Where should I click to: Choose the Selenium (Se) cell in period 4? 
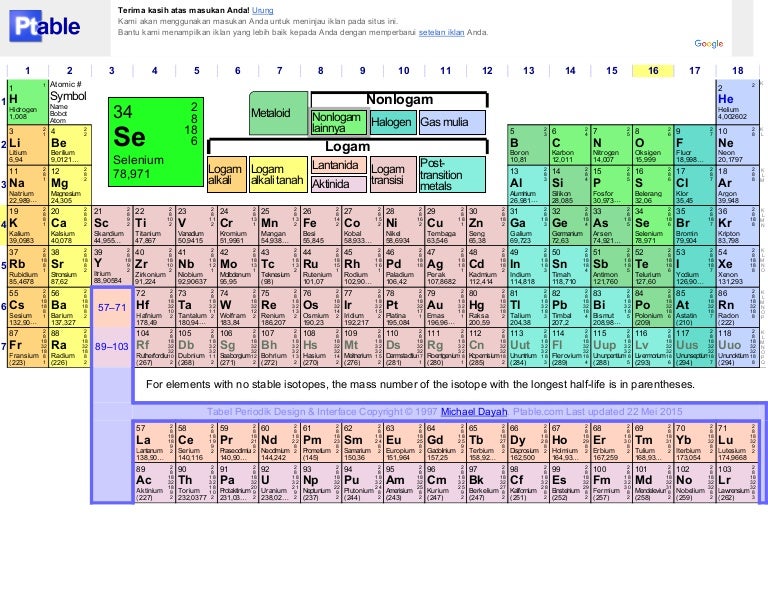[653, 226]
